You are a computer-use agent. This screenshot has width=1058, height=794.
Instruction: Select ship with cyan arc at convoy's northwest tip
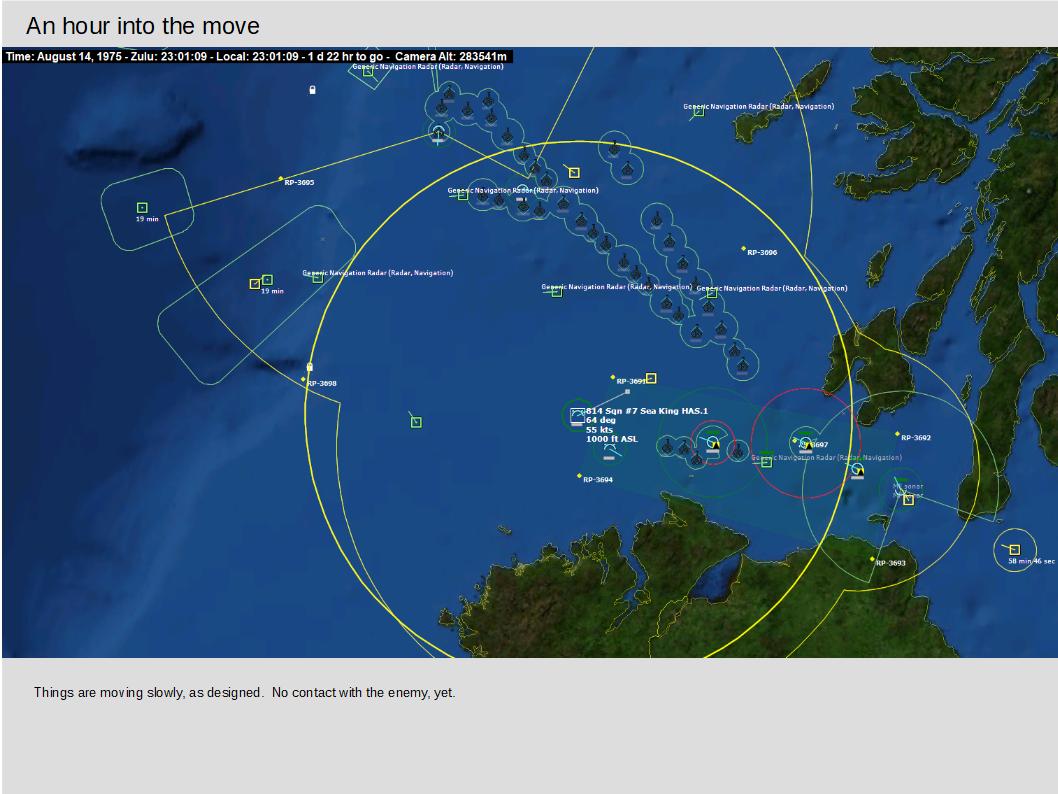point(439,134)
